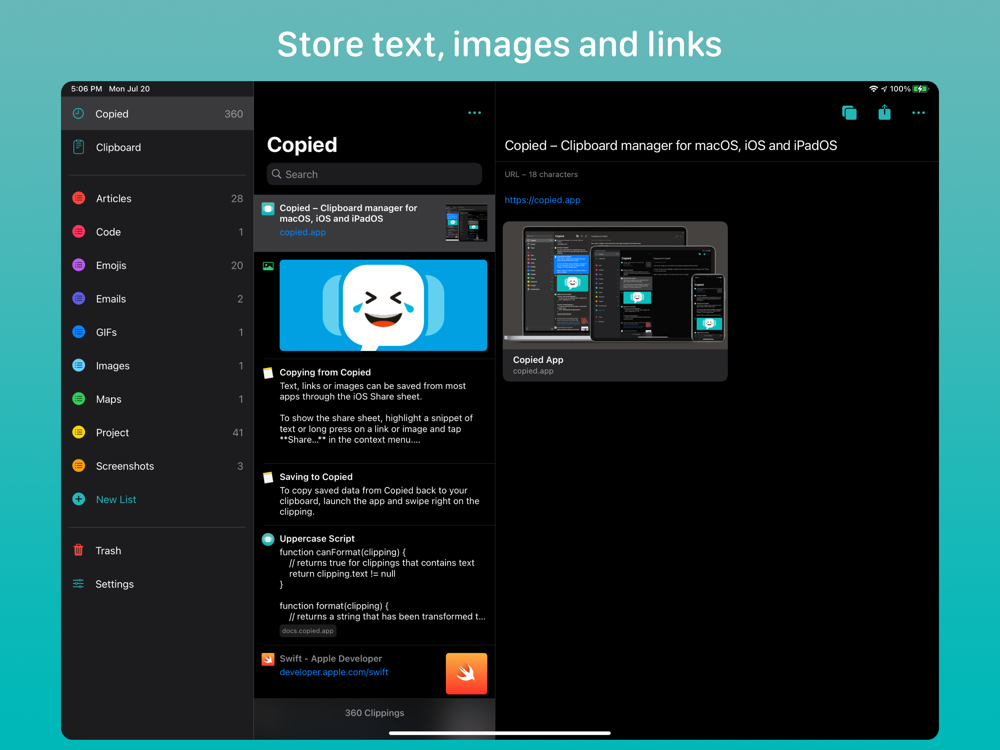Click the screenshot thumbnail in first clipping

click(x=466, y=223)
